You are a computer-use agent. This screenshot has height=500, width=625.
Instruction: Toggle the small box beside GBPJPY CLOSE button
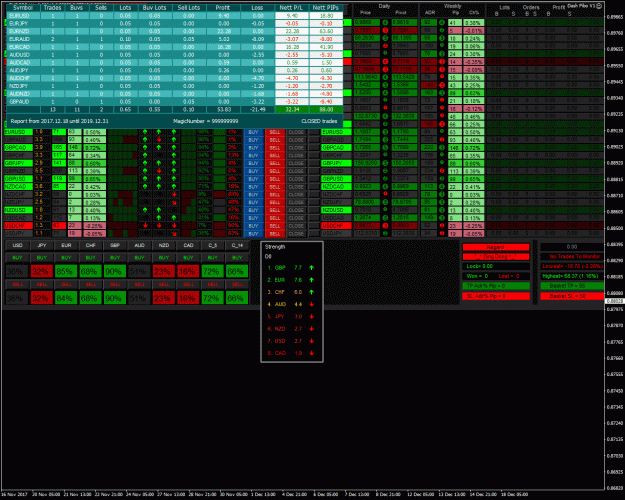[314, 163]
